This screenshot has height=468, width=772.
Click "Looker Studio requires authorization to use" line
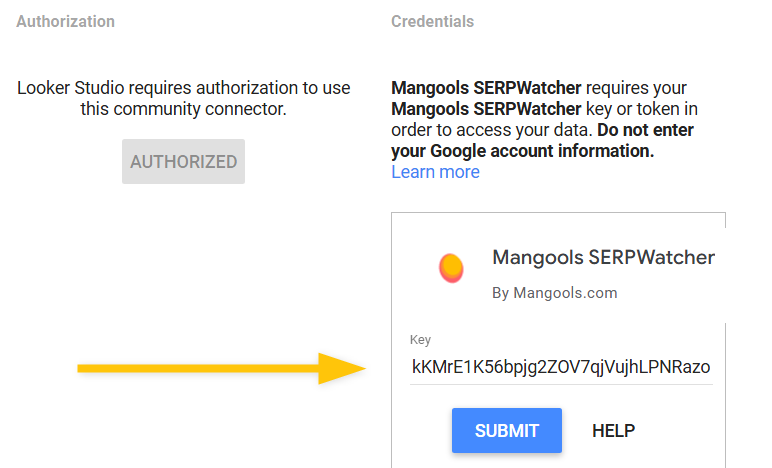click(x=183, y=88)
